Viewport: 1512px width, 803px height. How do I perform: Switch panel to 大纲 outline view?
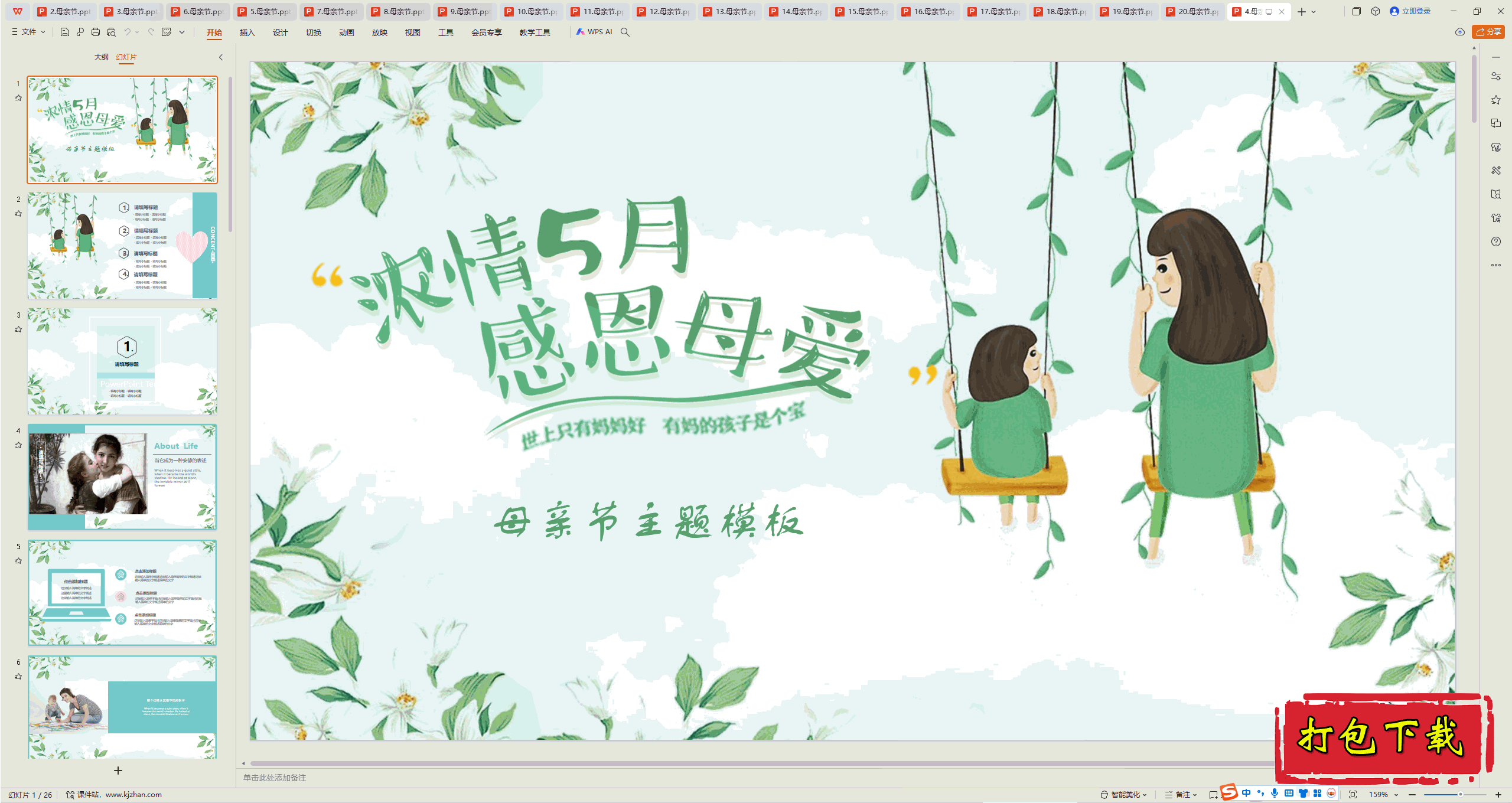click(101, 57)
